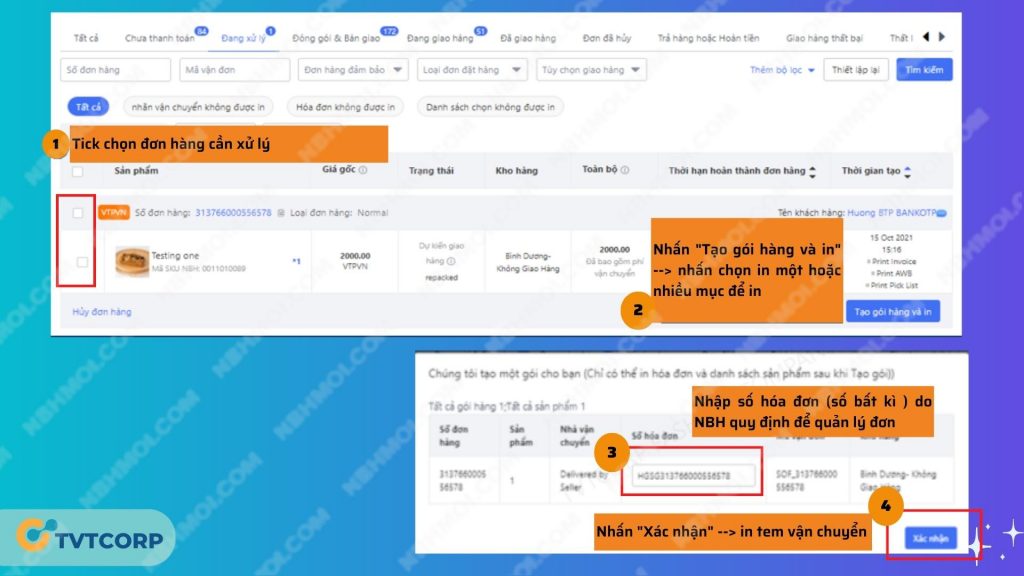Sort by Thời hạn hoàn thành đơn hàng
This screenshot has width=1024, height=576.
pos(812,171)
